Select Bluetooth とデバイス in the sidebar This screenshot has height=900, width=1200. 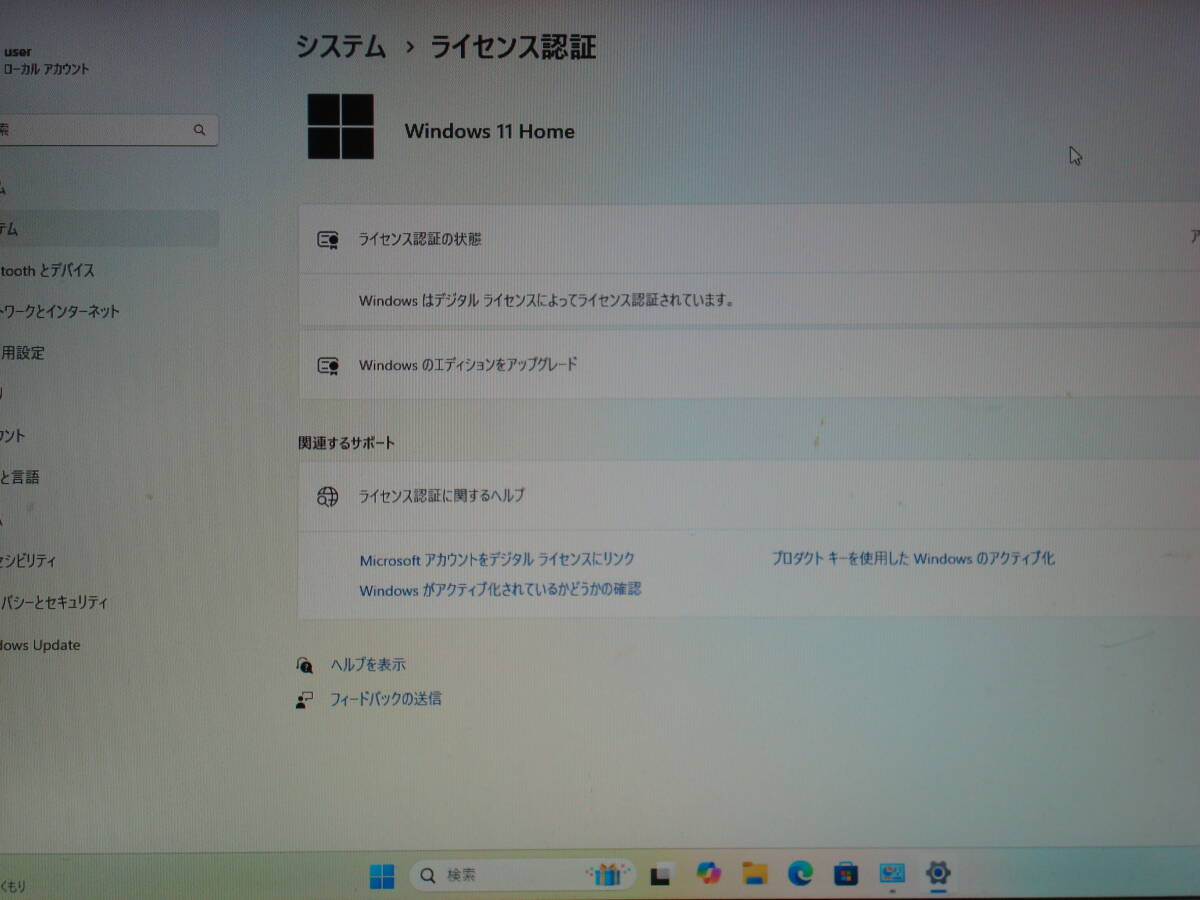[x=108, y=270]
